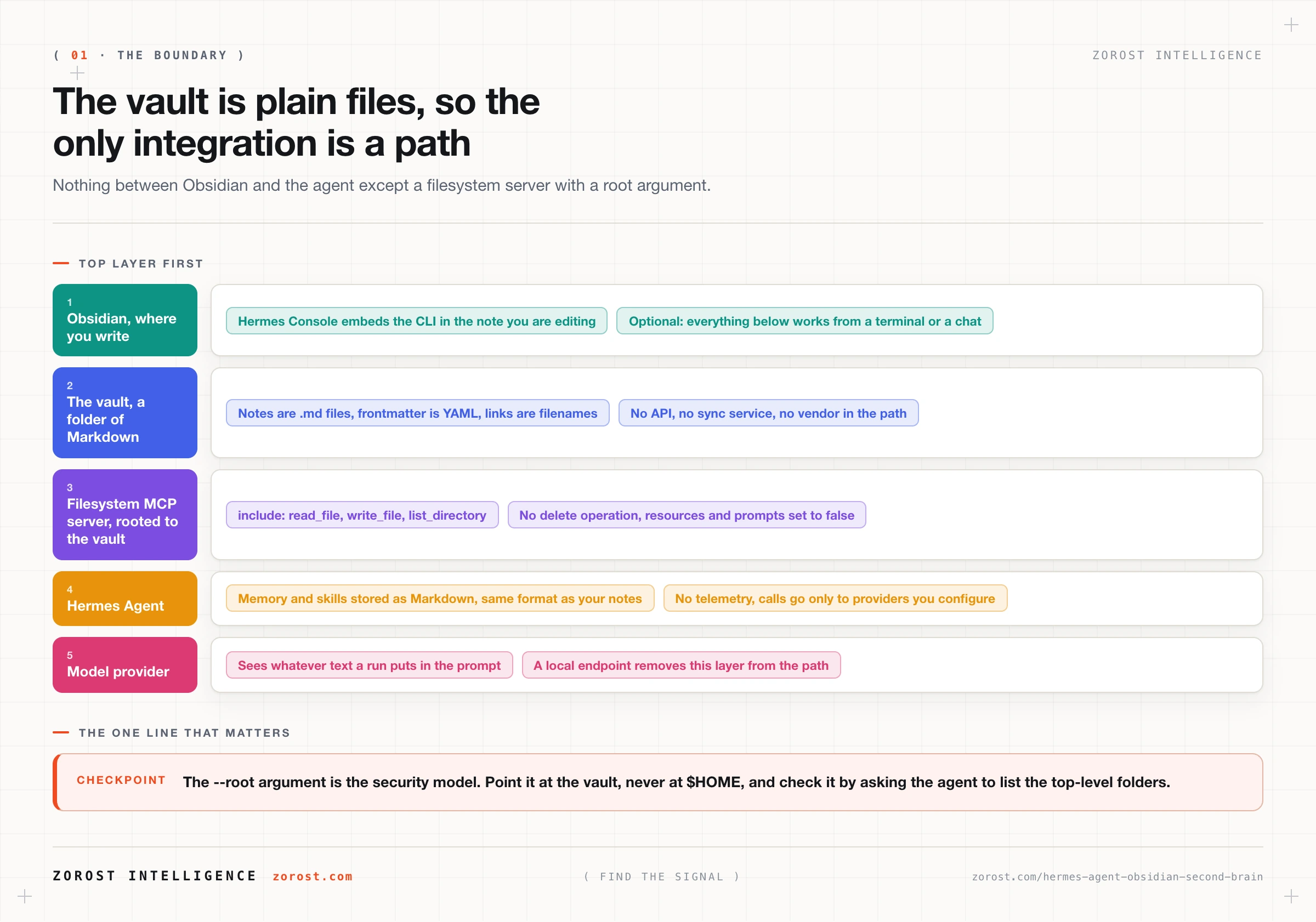1316x922 pixels.
Task: Select 'Notes are .md files' tag
Action: tap(417, 413)
